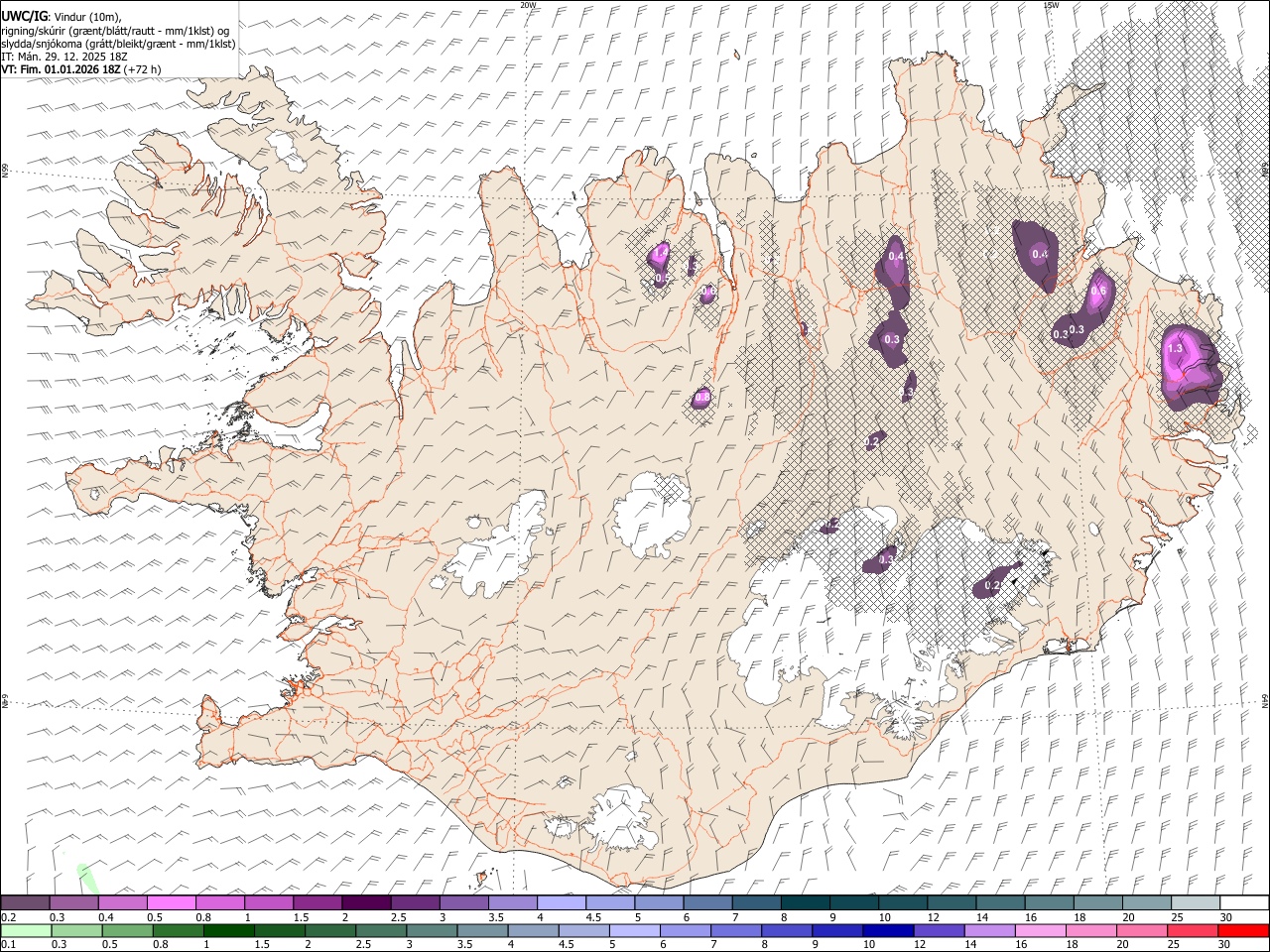
Task: Select the 'VT: Fim. 01.01.2026 18Z (+72 h)' line
Action: (81, 69)
